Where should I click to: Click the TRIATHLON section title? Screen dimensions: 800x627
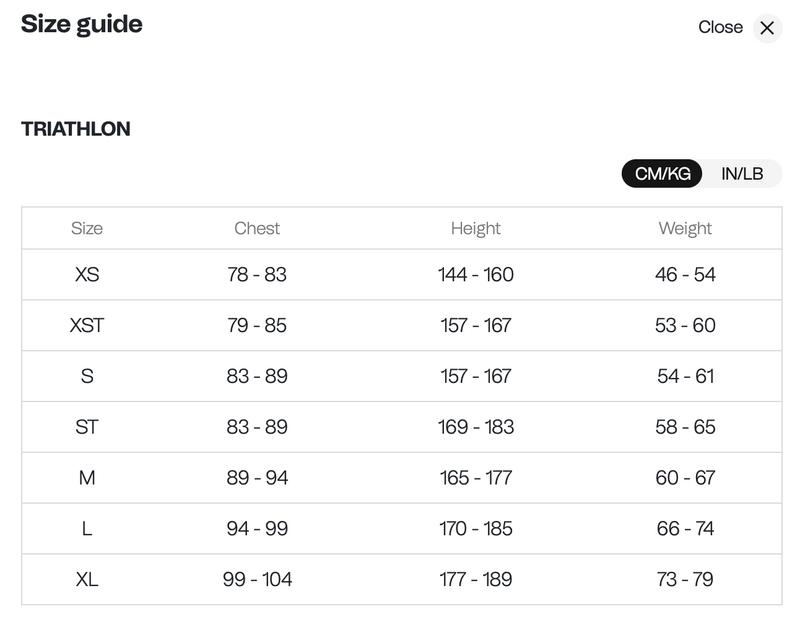point(76,129)
